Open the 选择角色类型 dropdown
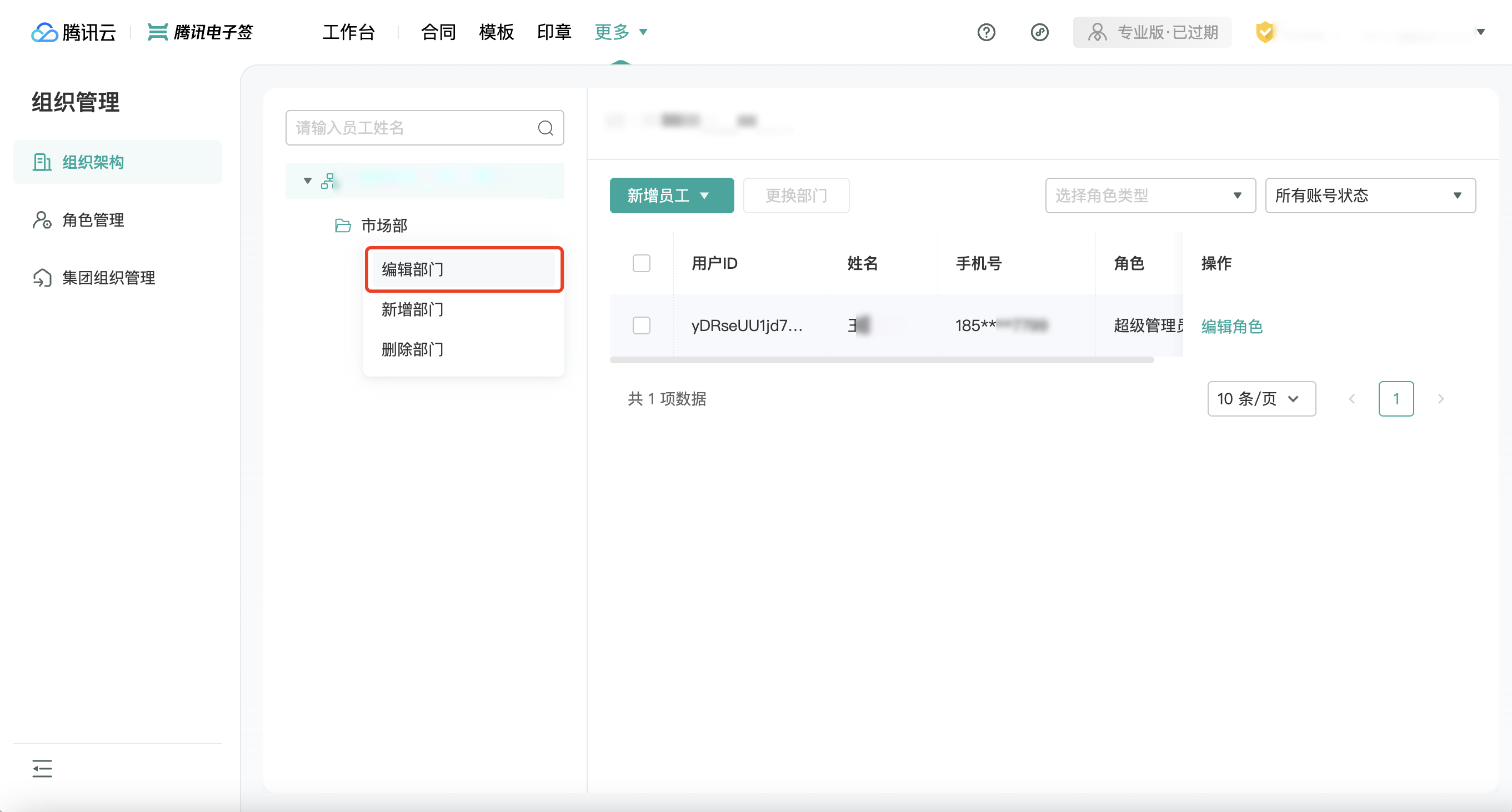1512x812 pixels. pyautogui.click(x=1150, y=196)
